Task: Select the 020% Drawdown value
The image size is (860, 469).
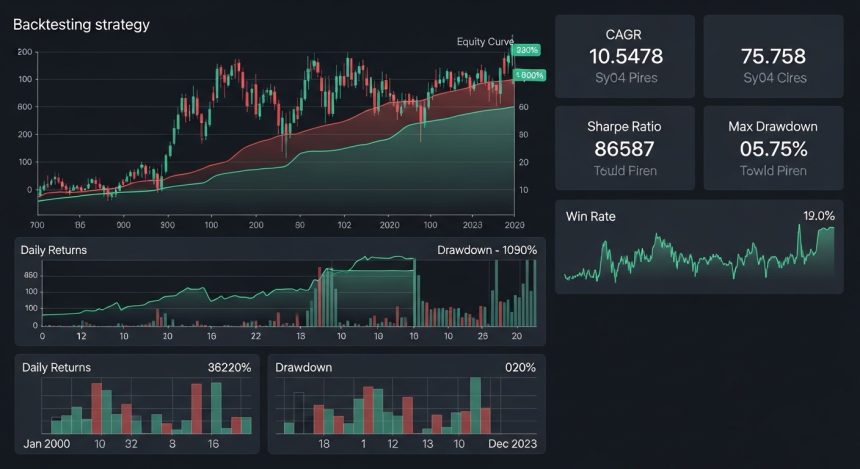Action: pyautogui.click(x=520, y=368)
